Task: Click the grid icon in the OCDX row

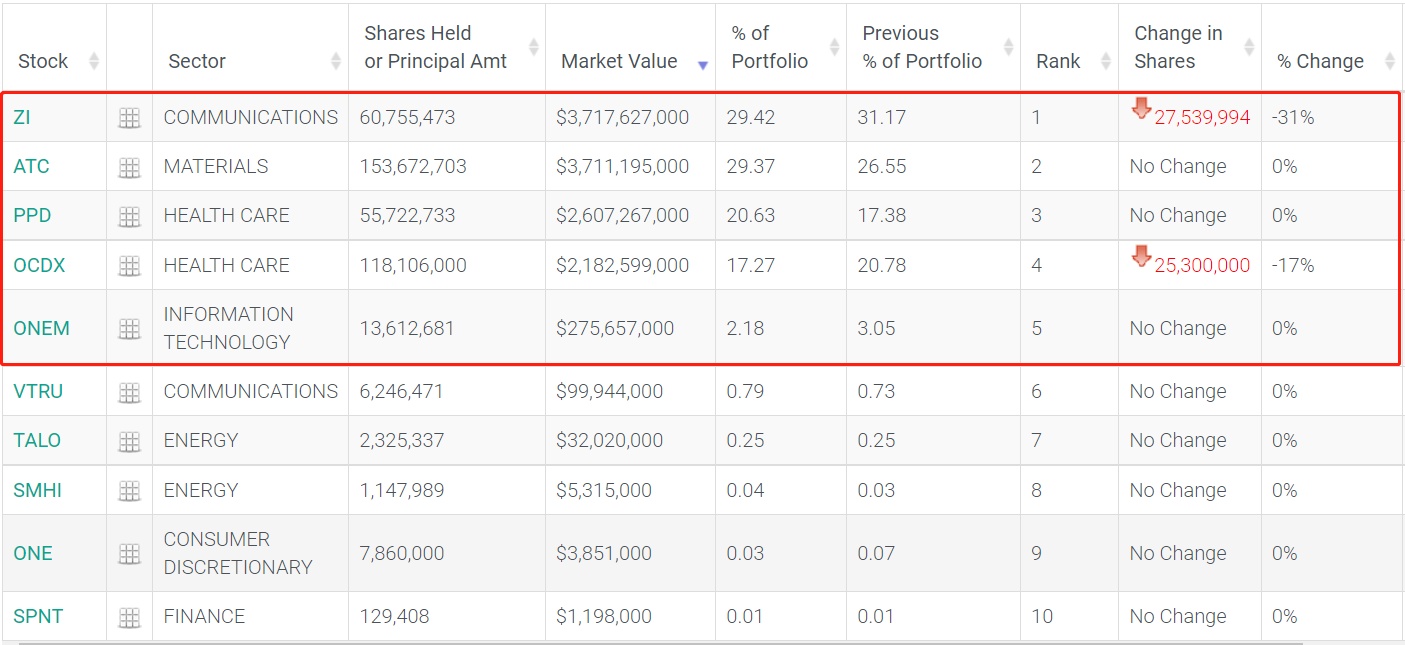Action: (129, 266)
